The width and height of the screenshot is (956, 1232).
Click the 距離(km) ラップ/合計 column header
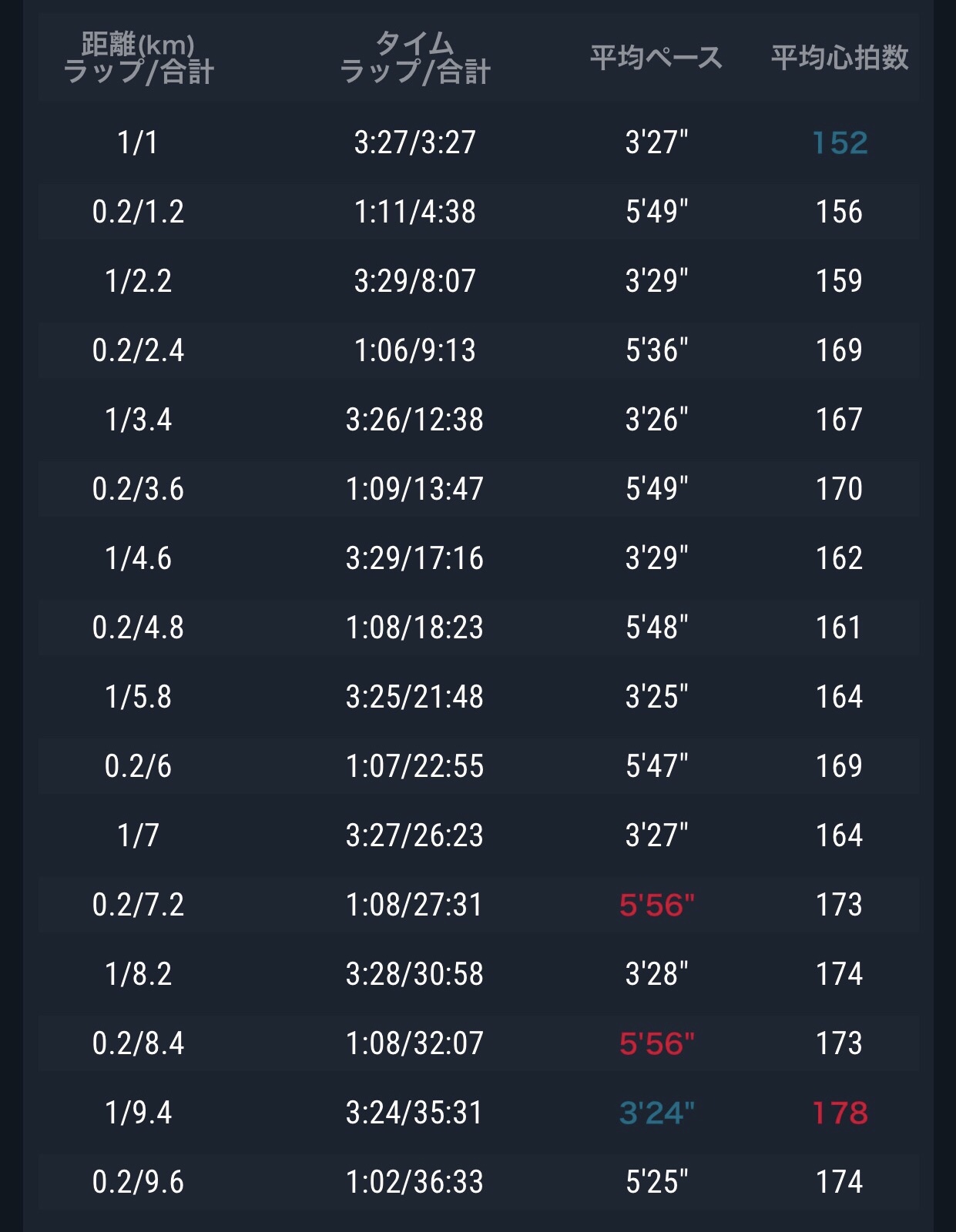139,58
